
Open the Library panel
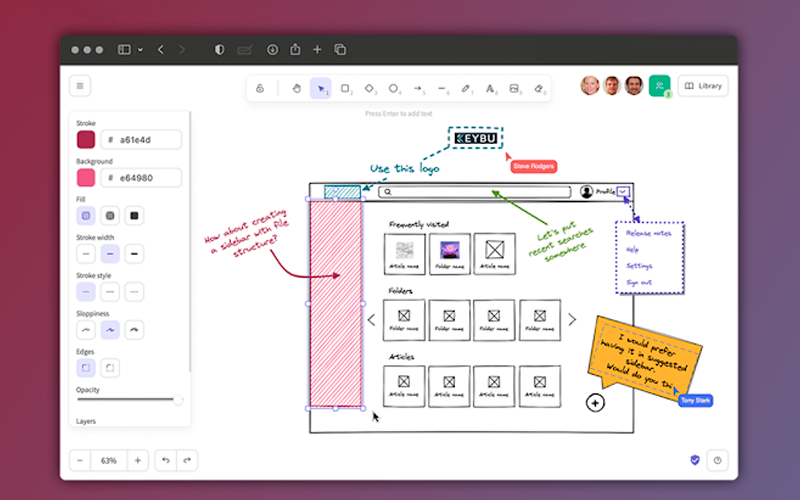coord(702,86)
